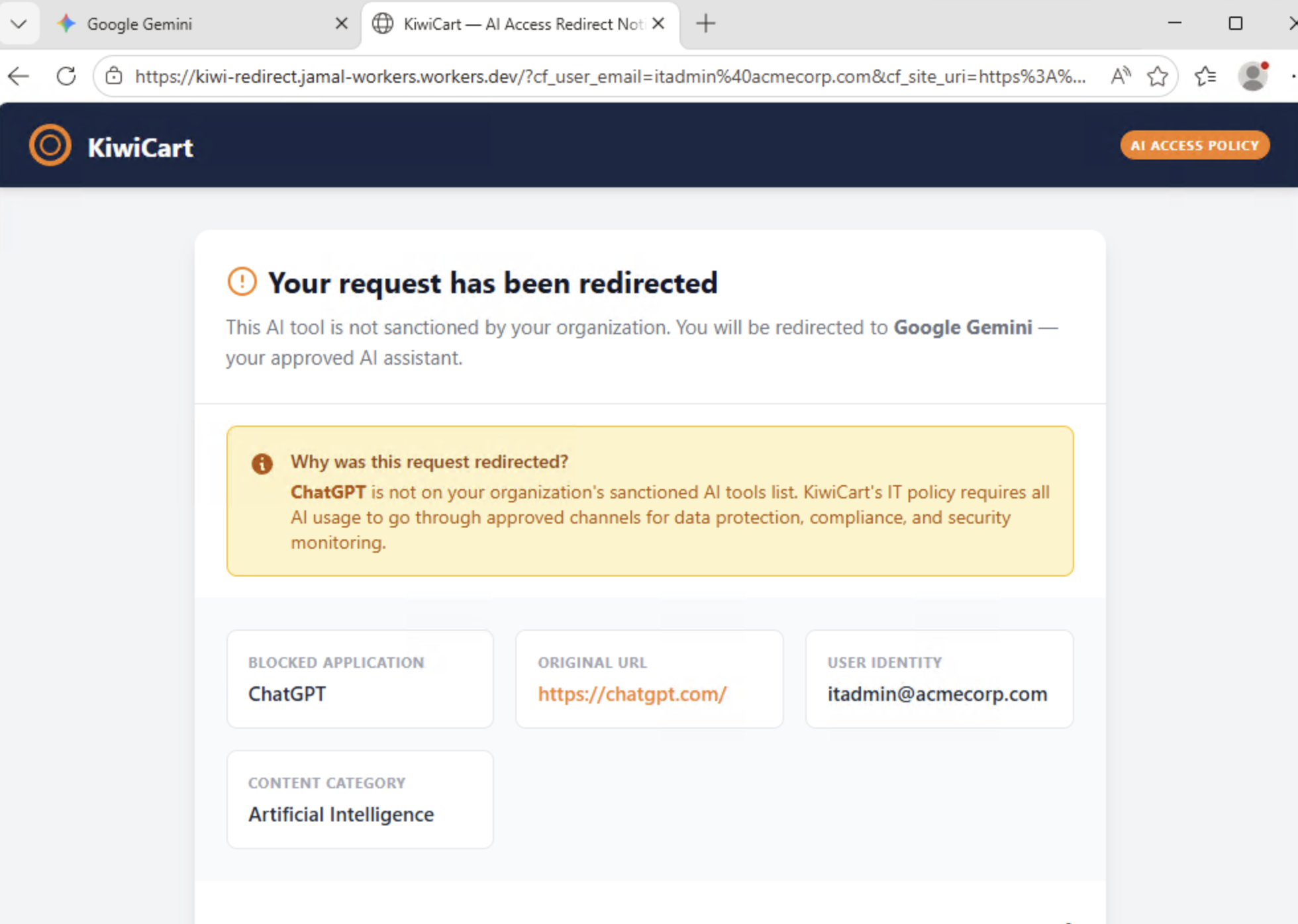Screen dimensions: 1298x924
Task: Select the KiwiCart AI Access Redirect tab
Action: 520,24
